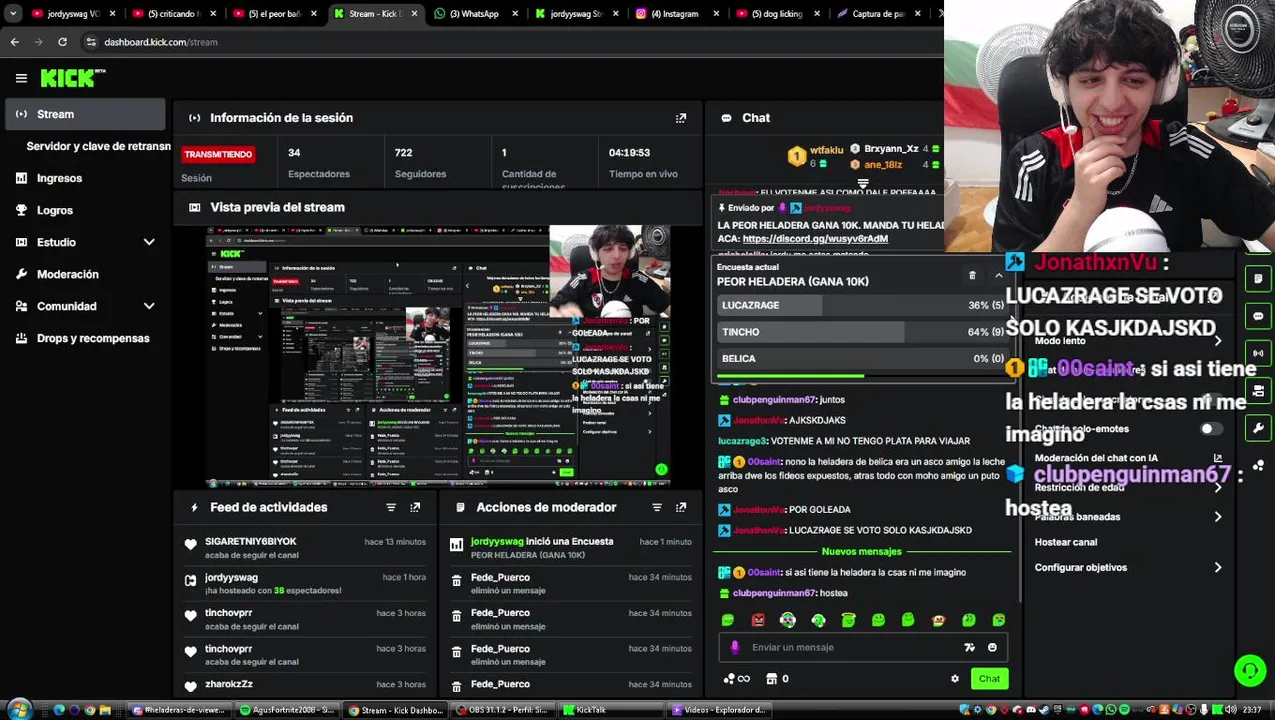Viewport: 1275px width, 720px height.
Task: Pop out the Feed de actividades panel
Action: point(415,508)
